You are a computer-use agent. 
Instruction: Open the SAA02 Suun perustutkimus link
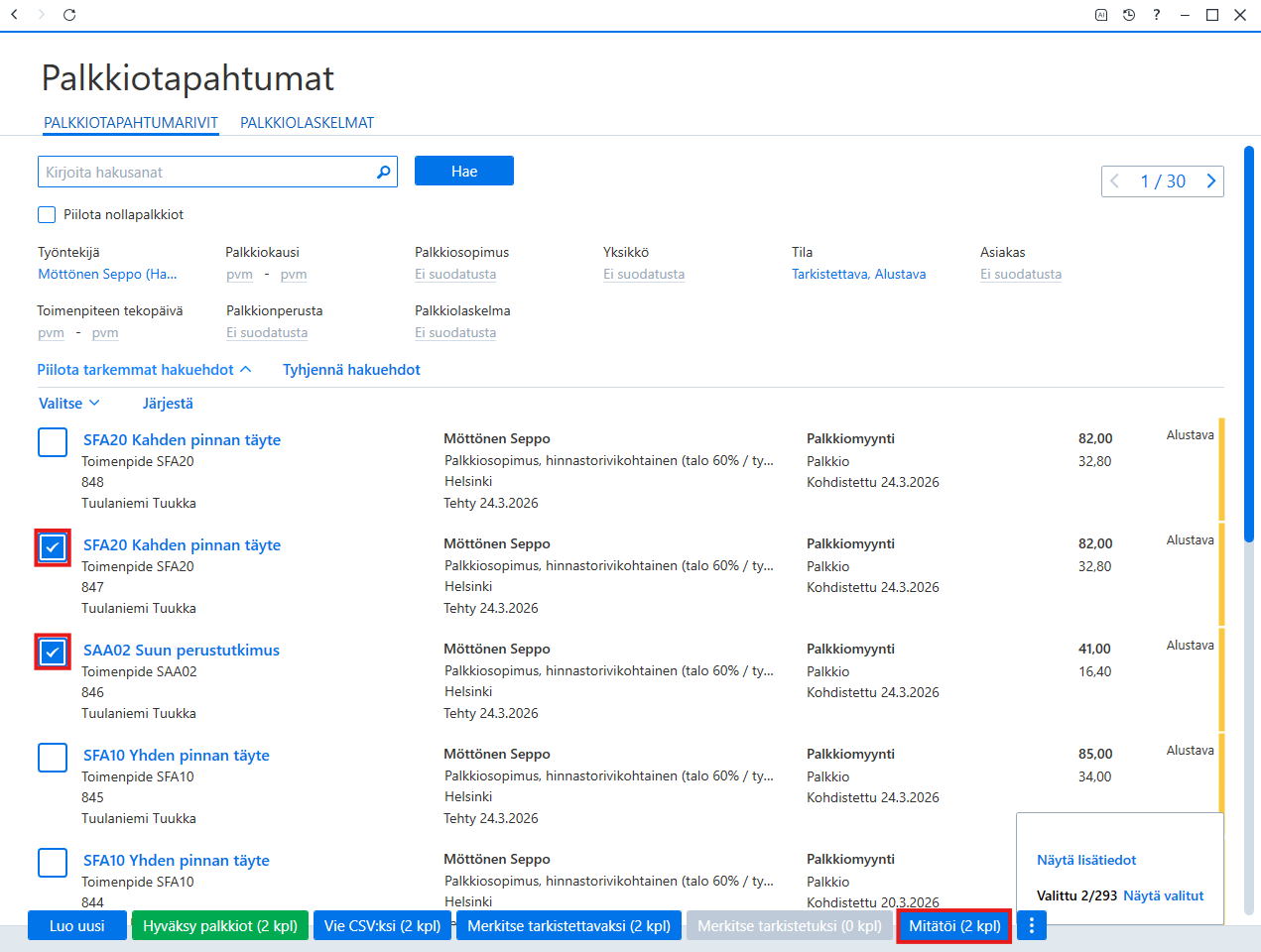point(182,651)
